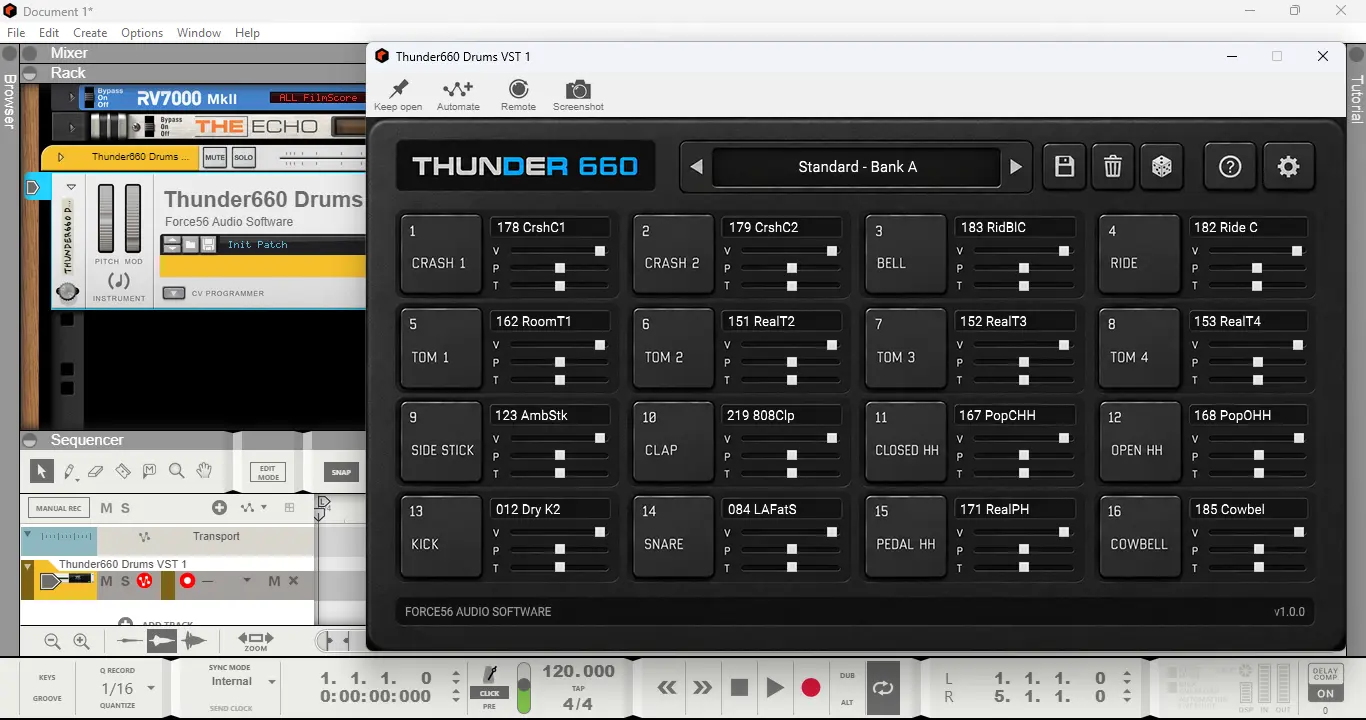Open the Options menu

click(x=142, y=33)
